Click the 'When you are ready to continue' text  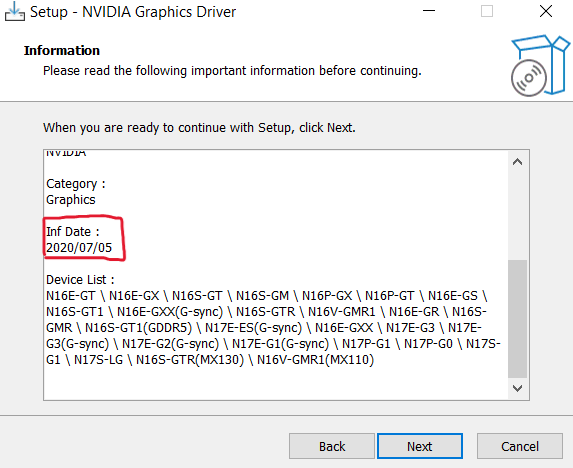pos(199,128)
